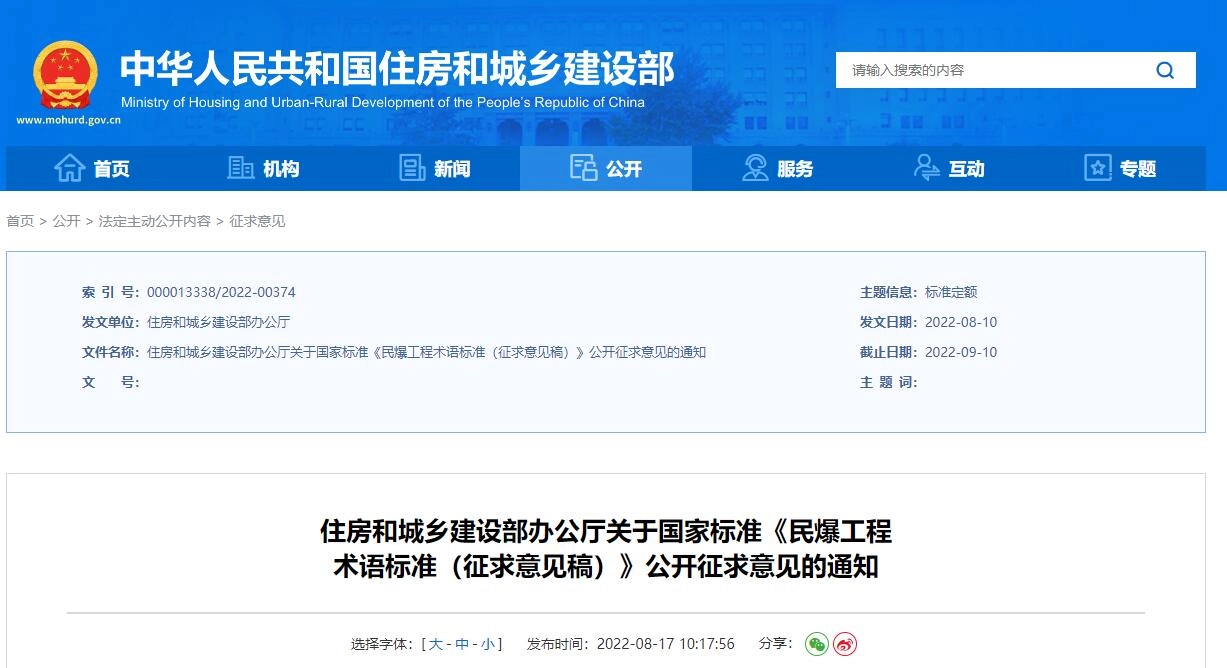
Task: Click the 服务 services icon
Action: 753,168
